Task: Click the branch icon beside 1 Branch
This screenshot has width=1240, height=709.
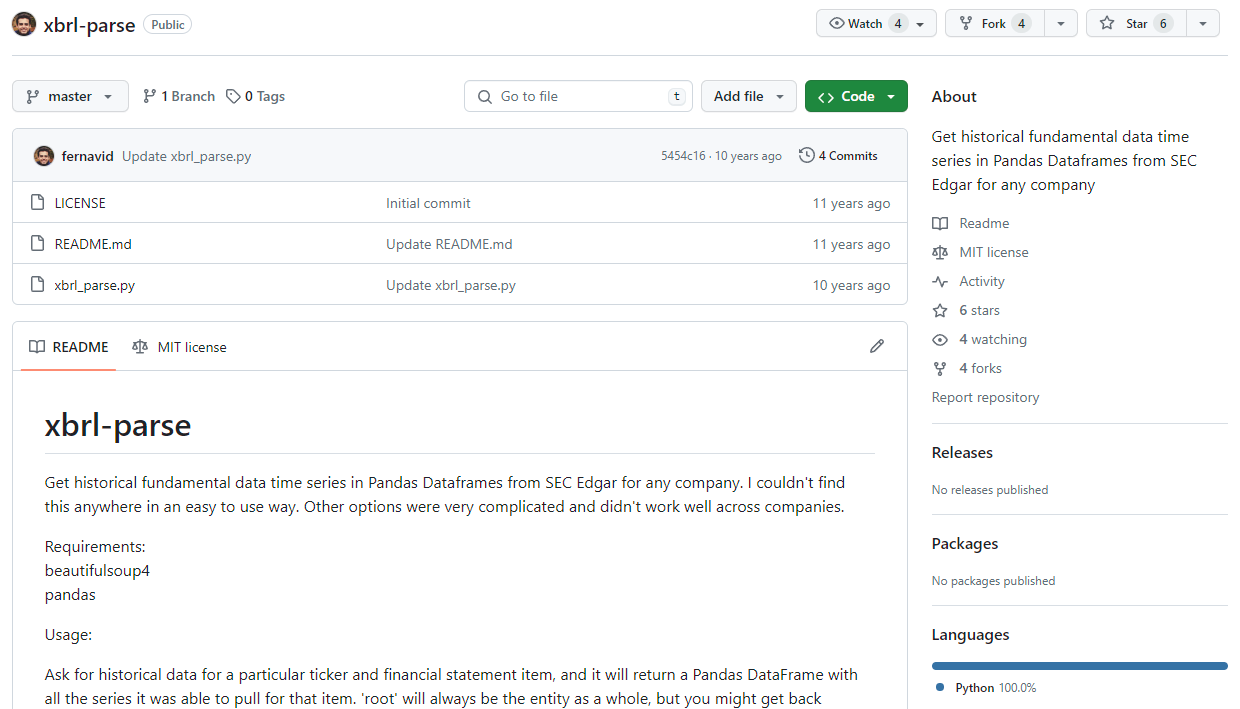Action: (x=150, y=96)
